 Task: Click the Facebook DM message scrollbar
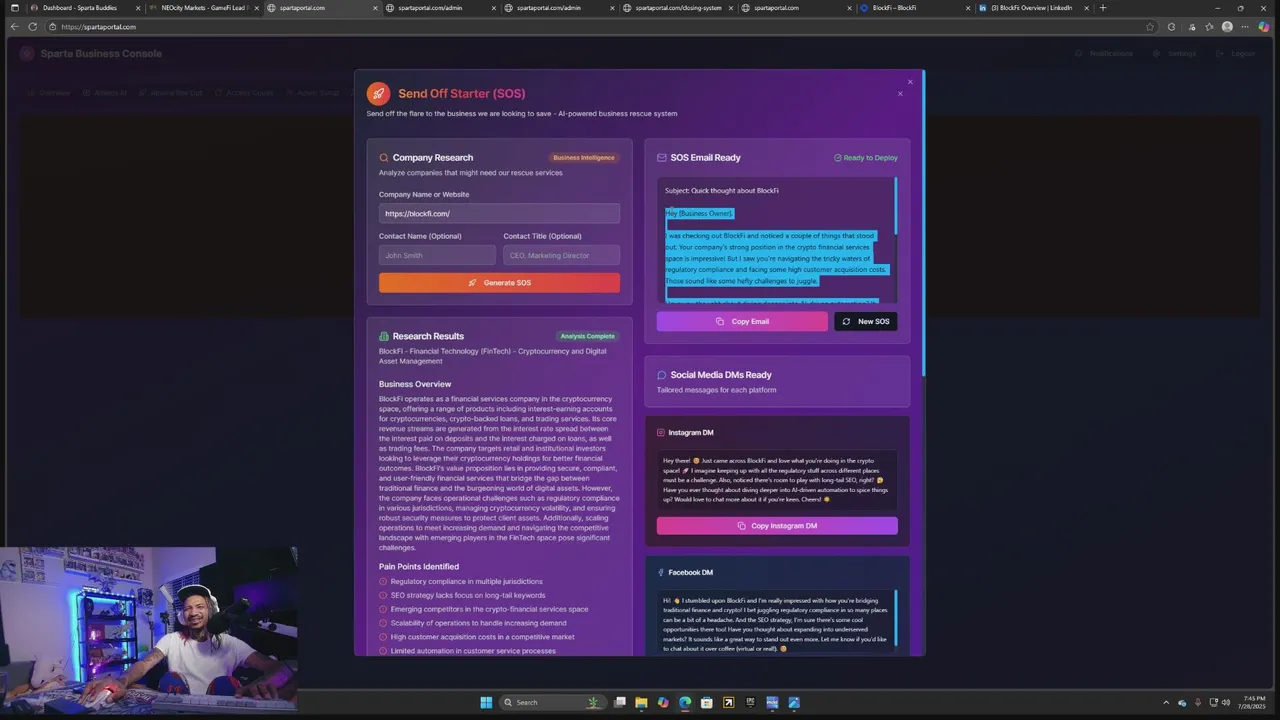[x=895, y=618]
